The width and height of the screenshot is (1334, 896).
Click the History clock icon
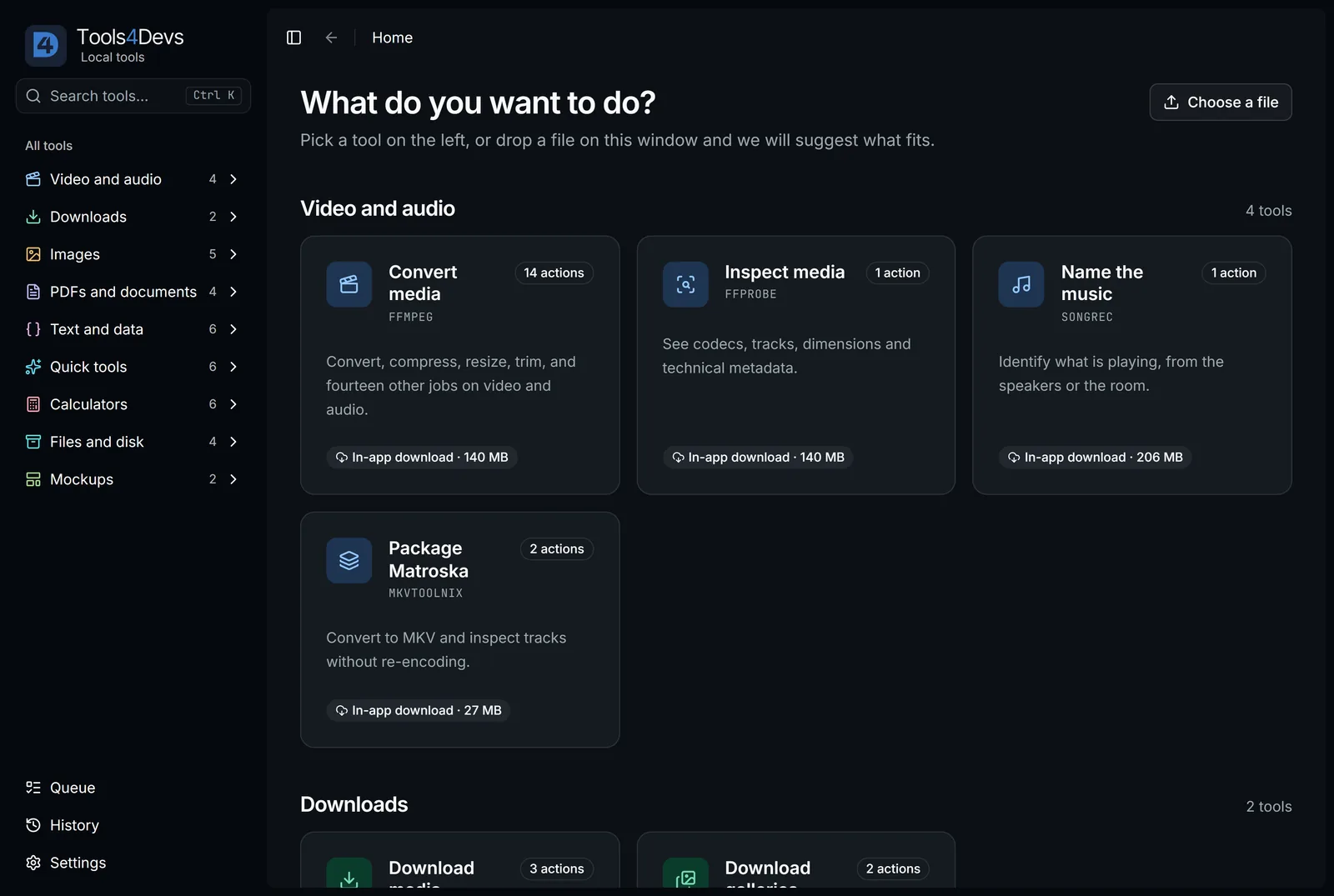click(33, 825)
